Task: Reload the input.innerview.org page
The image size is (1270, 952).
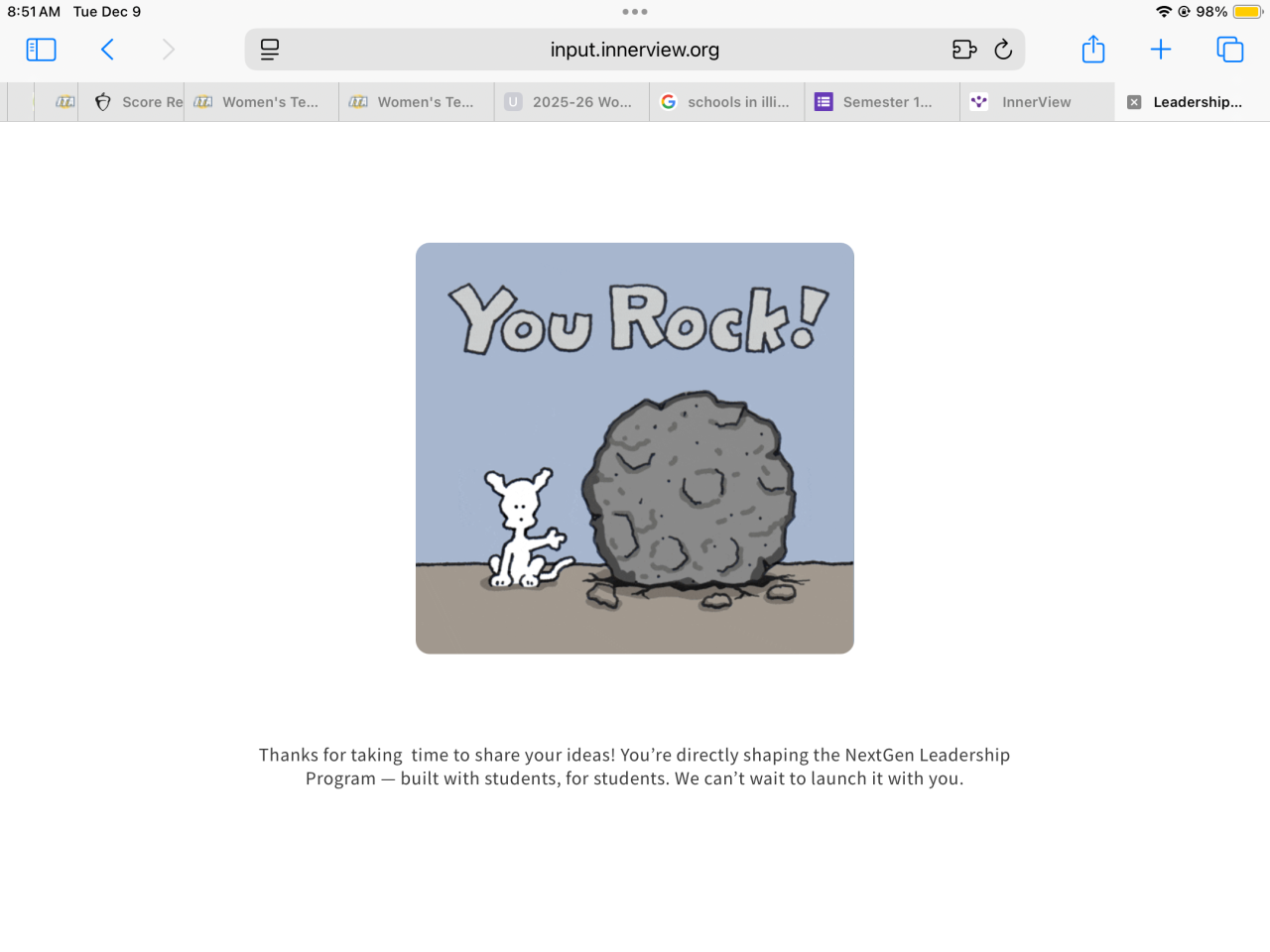Action: click(1003, 50)
